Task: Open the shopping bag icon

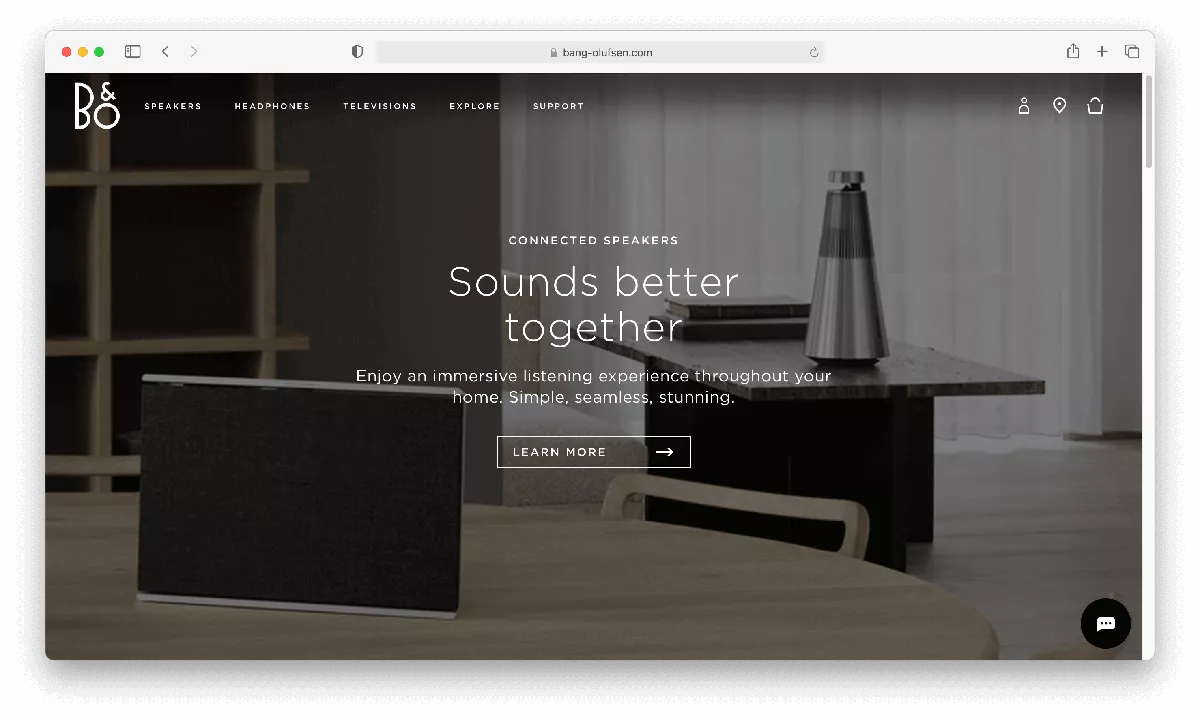Action: point(1095,106)
